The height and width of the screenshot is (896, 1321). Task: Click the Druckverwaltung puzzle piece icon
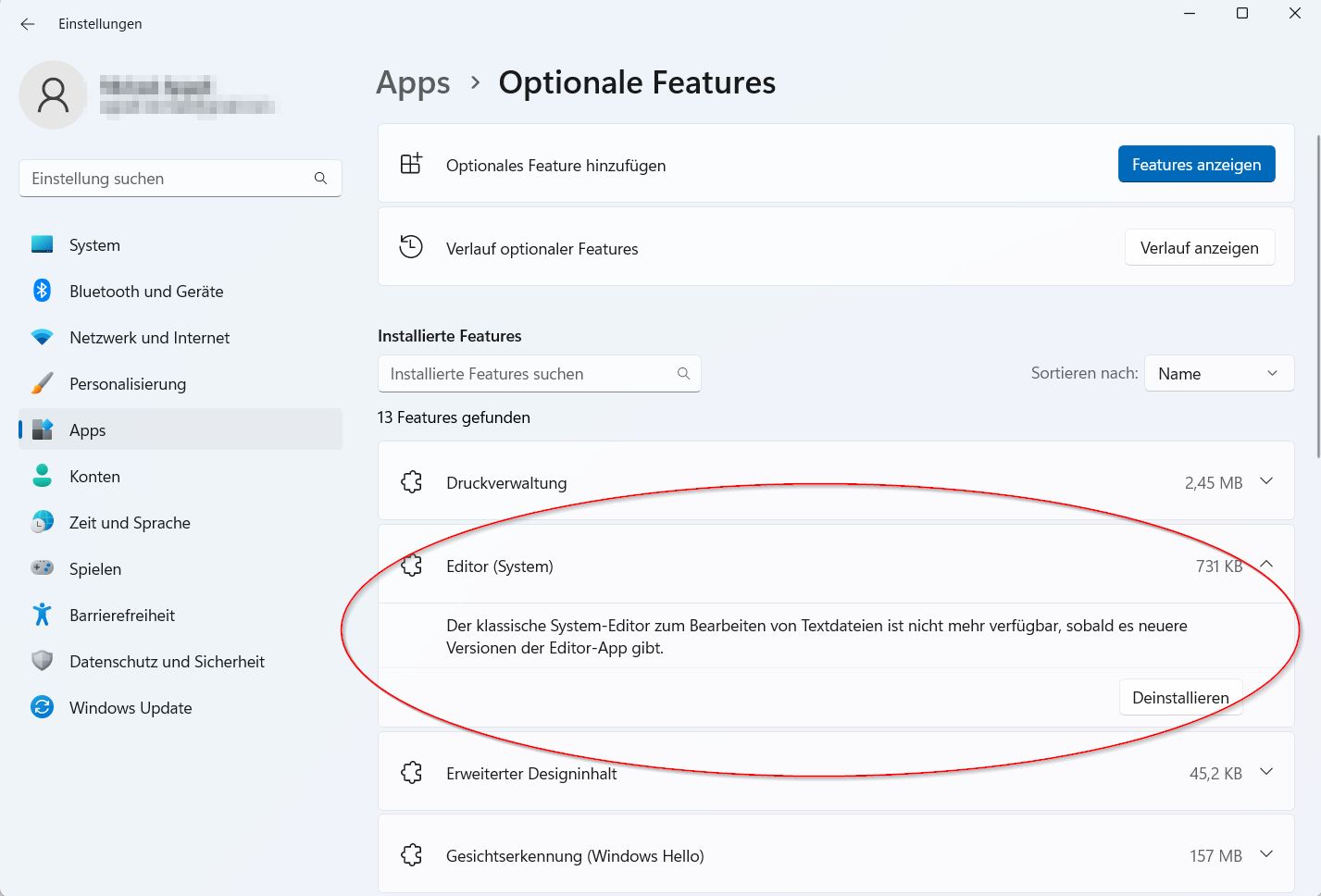[411, 482]
